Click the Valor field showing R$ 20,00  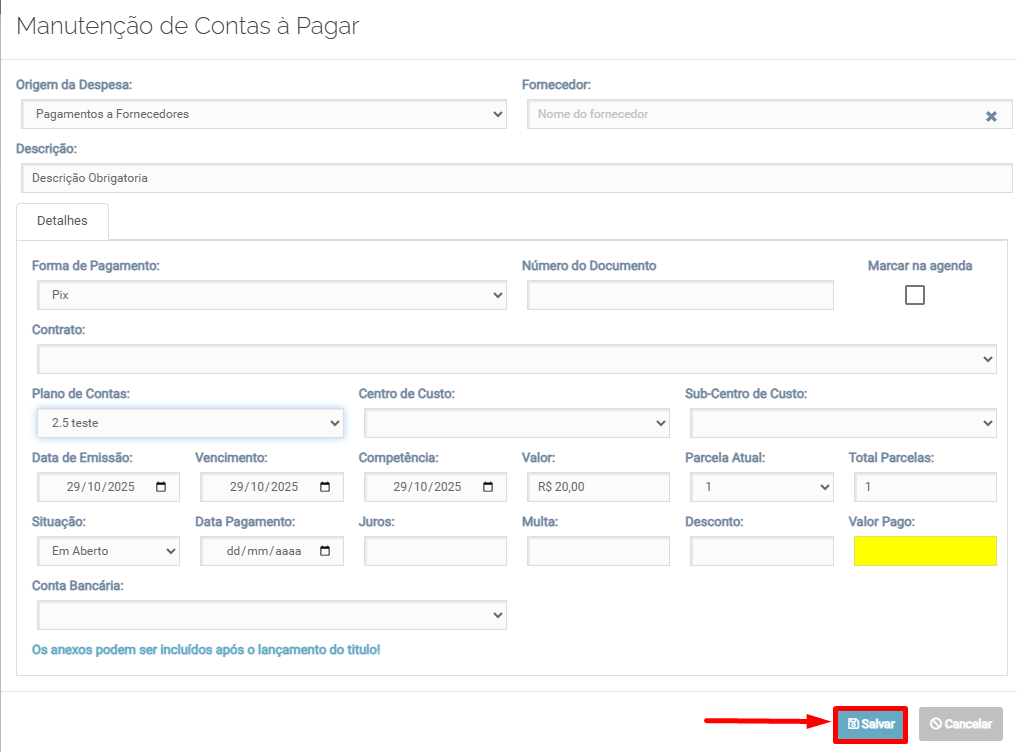(x=596, y=487)
